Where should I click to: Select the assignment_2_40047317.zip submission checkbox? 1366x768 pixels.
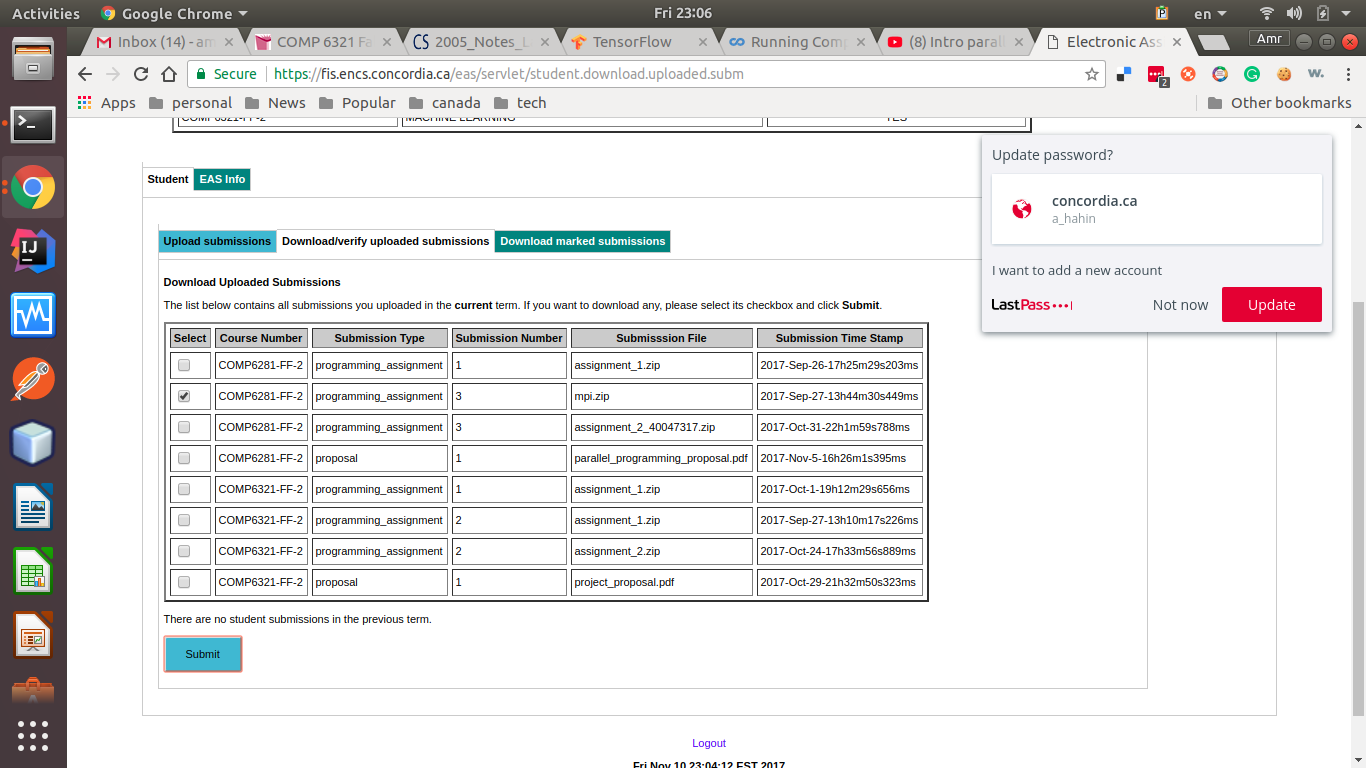[x=184, y=427]
